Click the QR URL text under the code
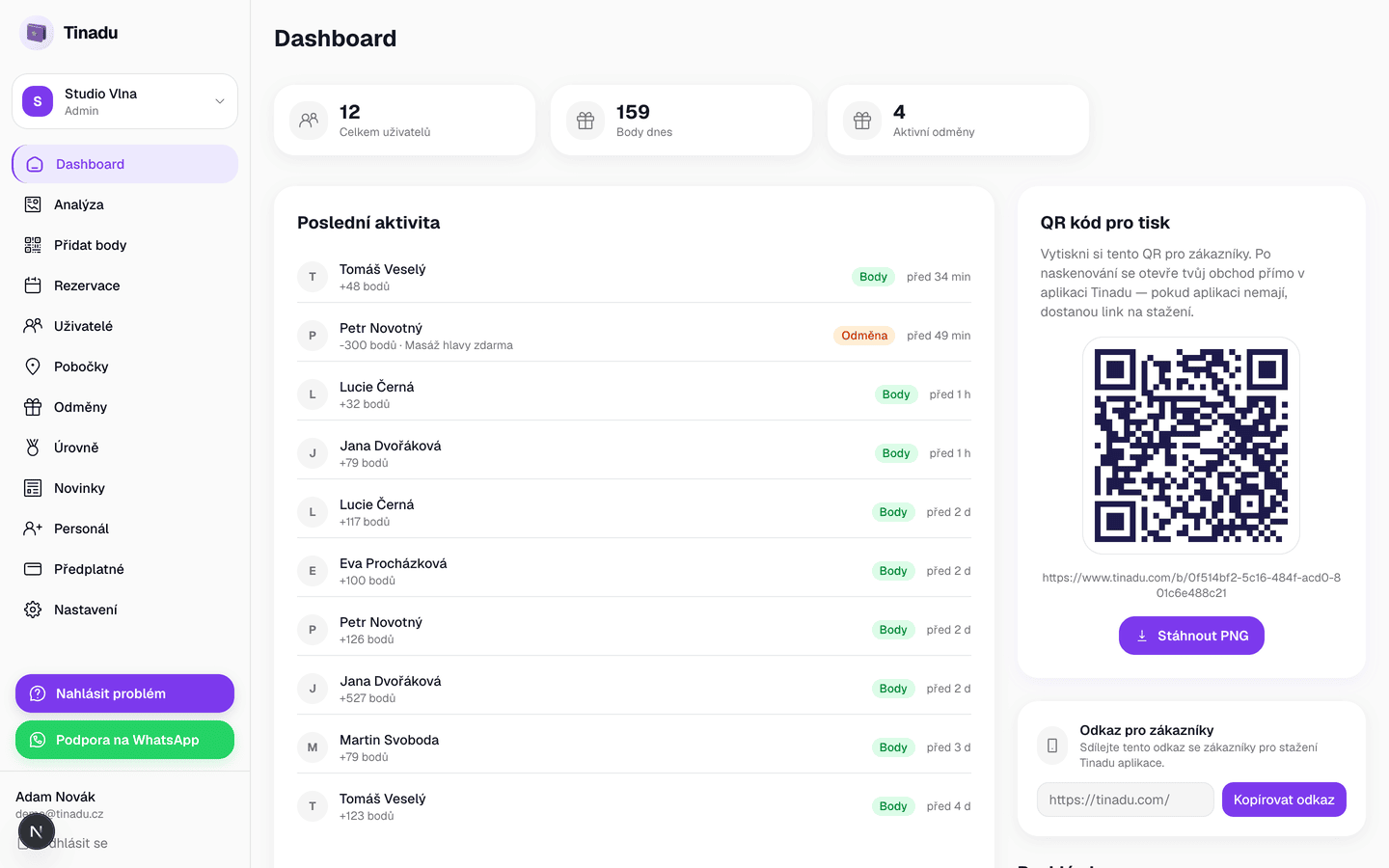Image resolution: width=1389 pixels, height=868 pixels. (1191, 585)
